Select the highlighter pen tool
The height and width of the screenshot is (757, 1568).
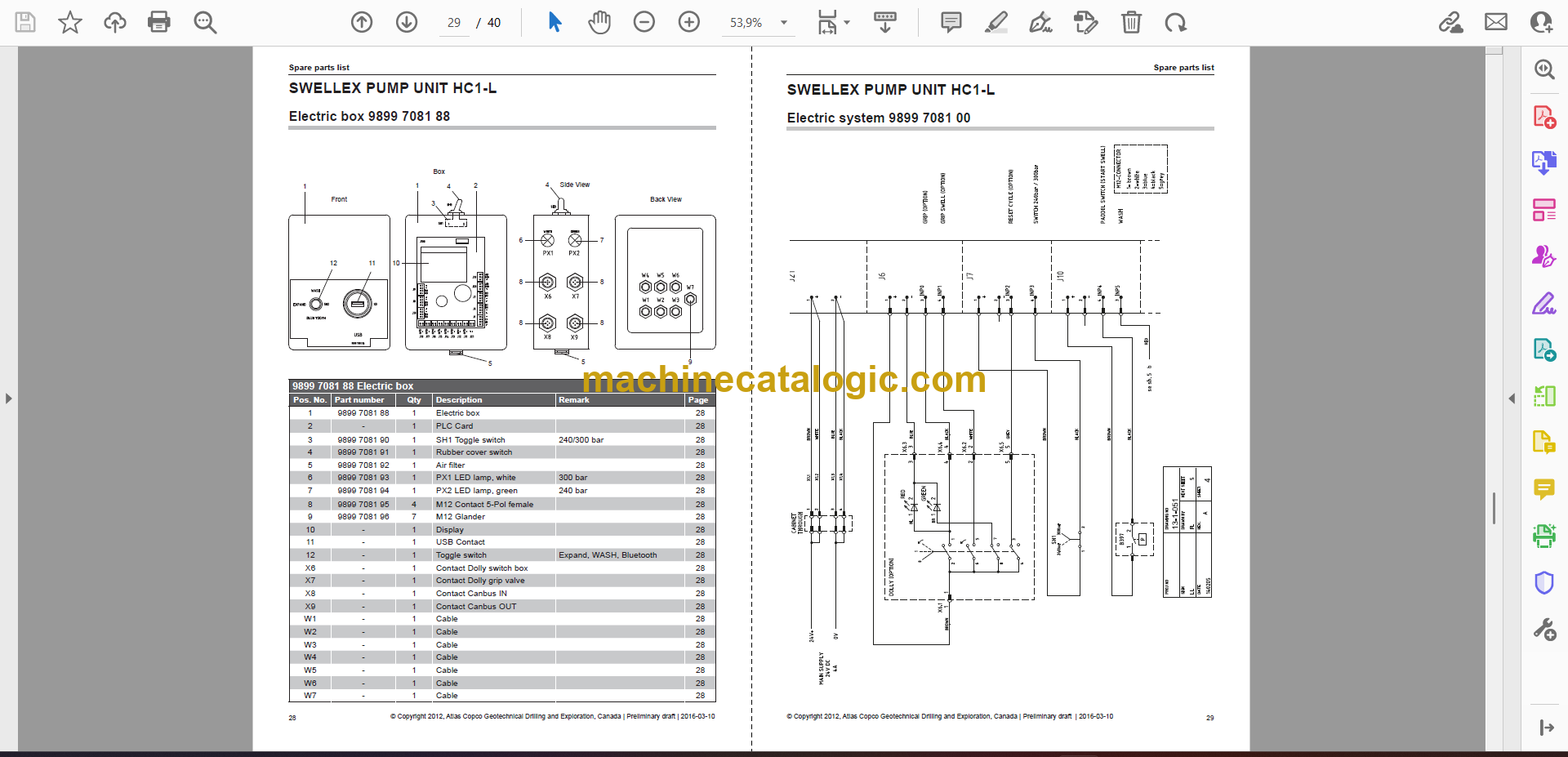tap(996, 22)
